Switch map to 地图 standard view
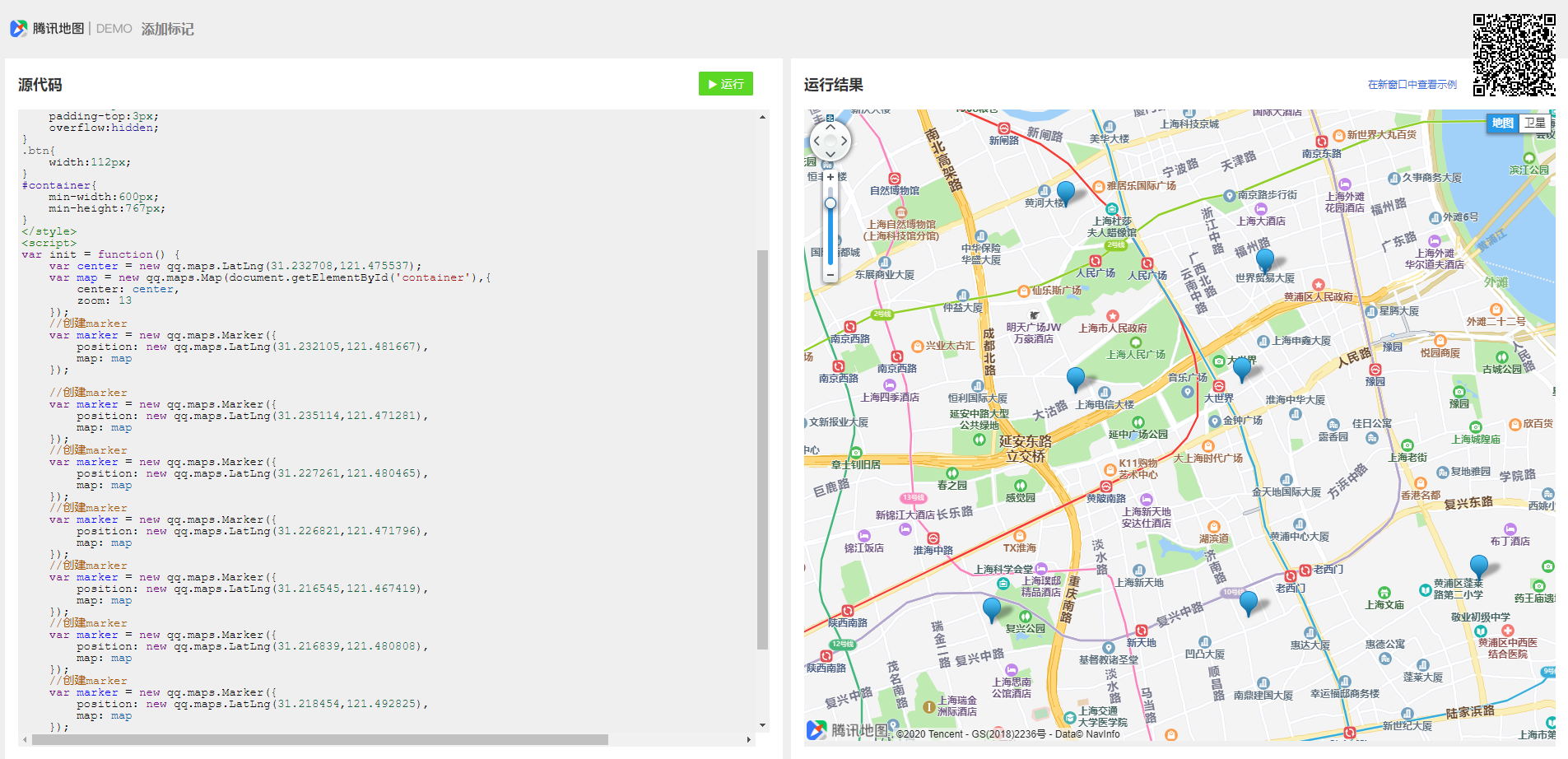 coord(1502,123)
